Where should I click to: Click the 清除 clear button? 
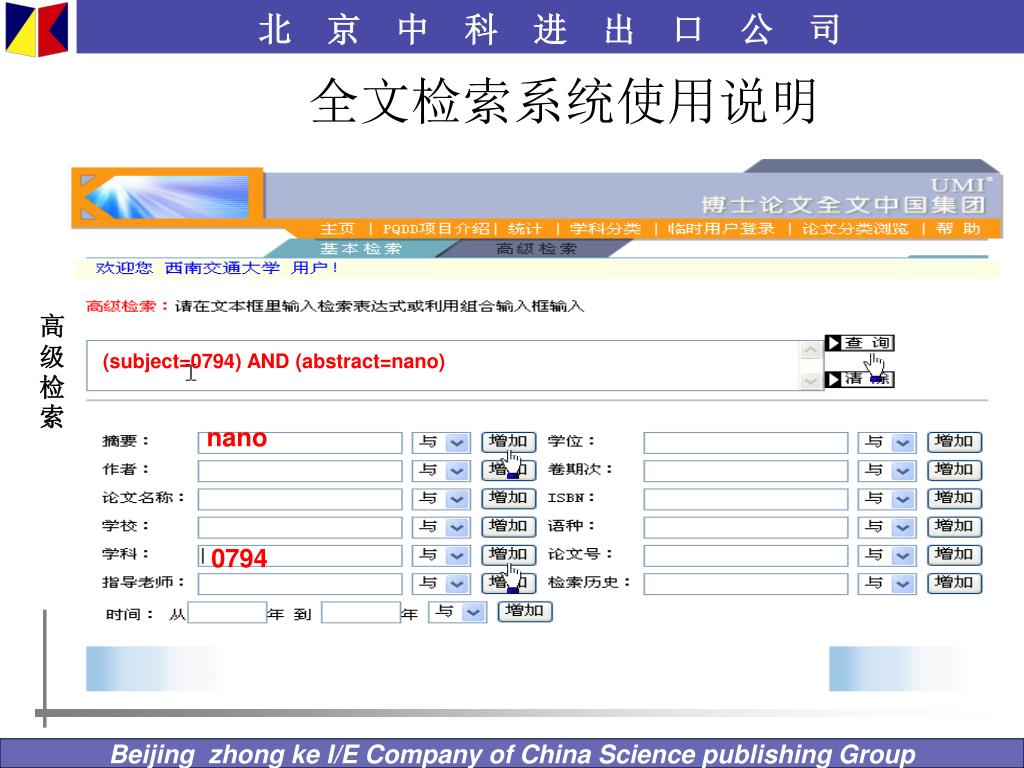coord(859,379)
